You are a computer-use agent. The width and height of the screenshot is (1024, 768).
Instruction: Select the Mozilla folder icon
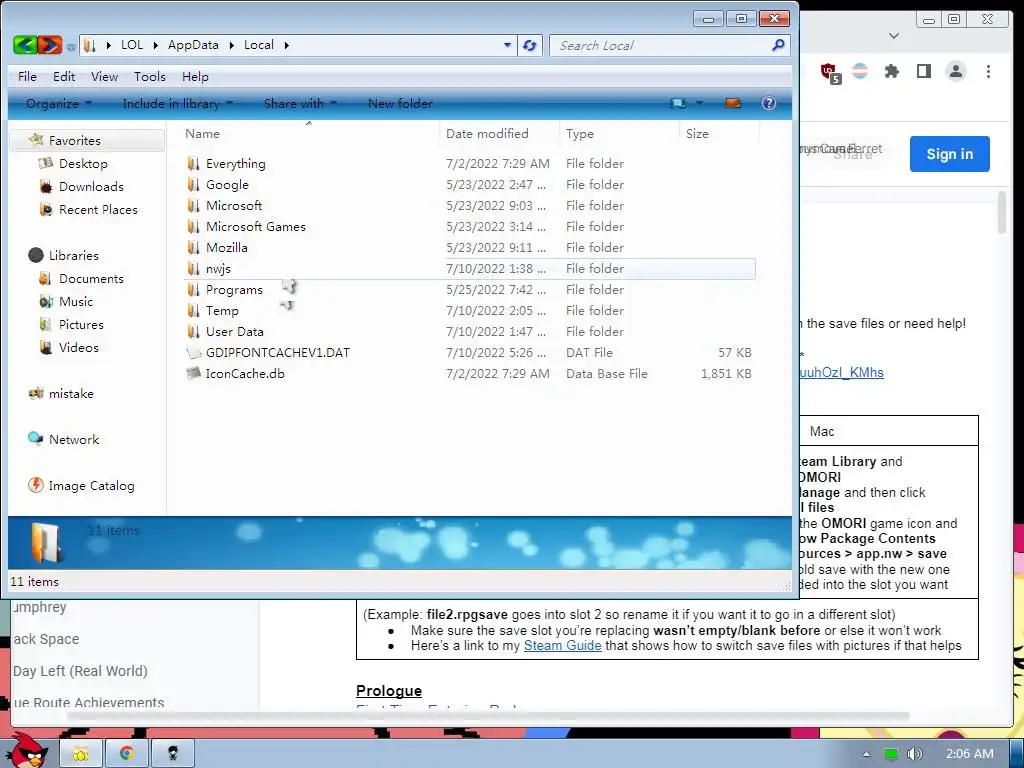[x=193, y=247]
